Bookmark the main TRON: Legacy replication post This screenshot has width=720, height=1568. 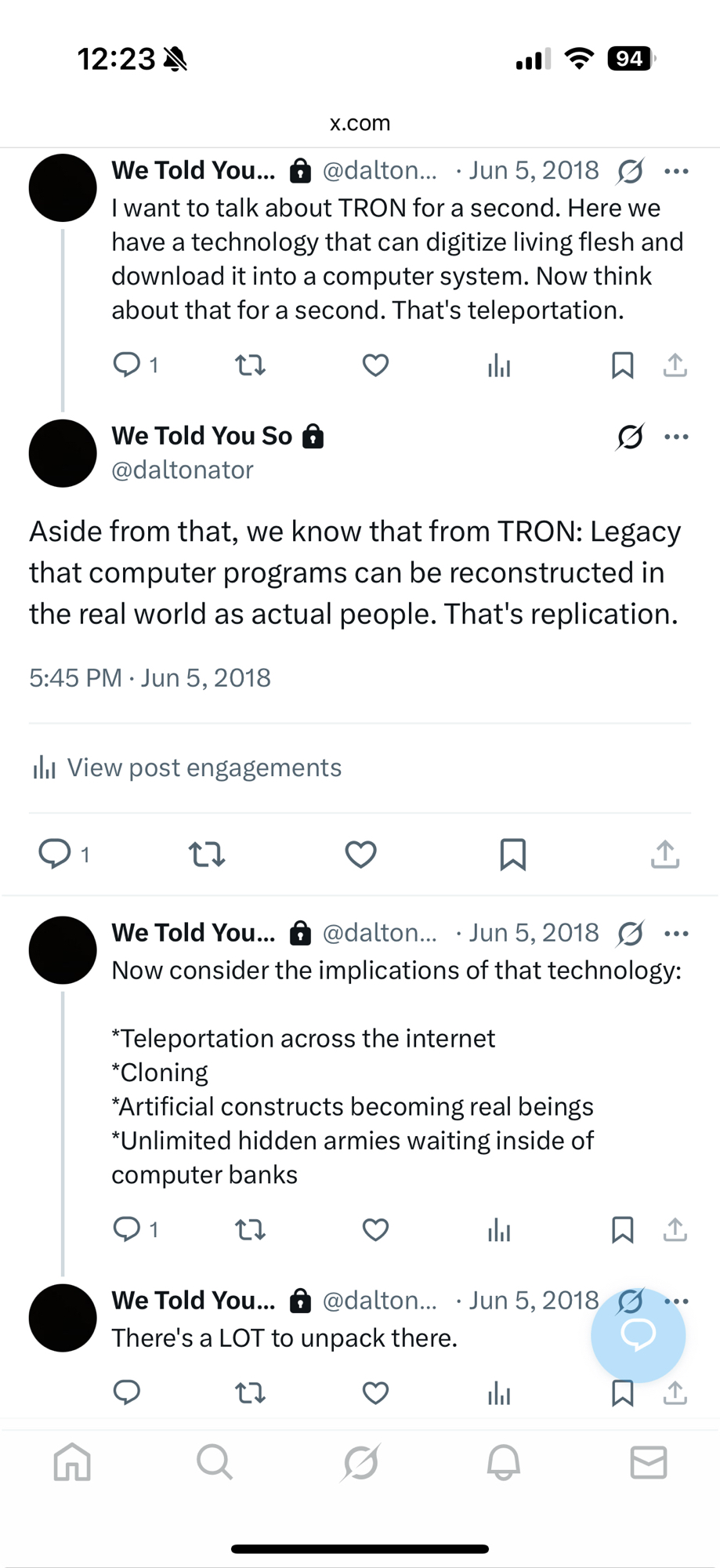pos(512,854)
